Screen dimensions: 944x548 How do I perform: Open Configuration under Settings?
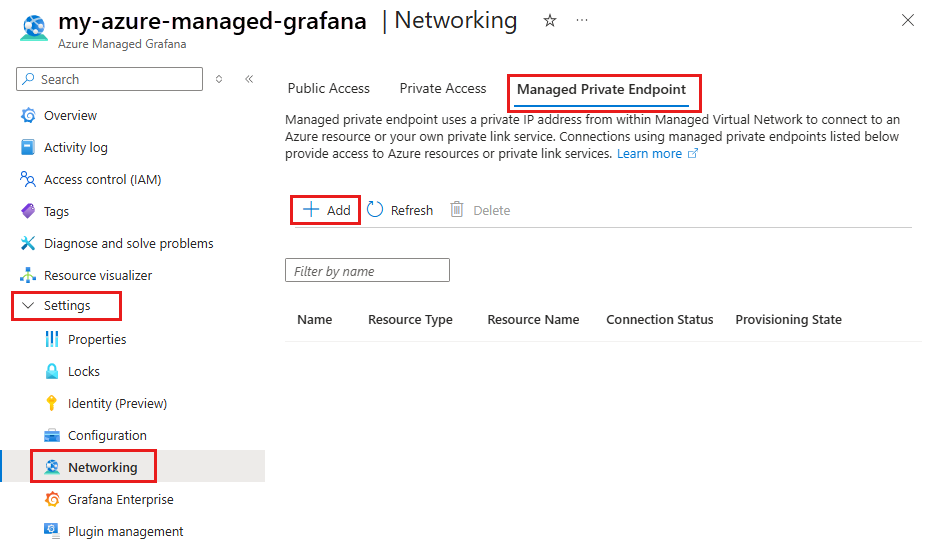(107, 435)
